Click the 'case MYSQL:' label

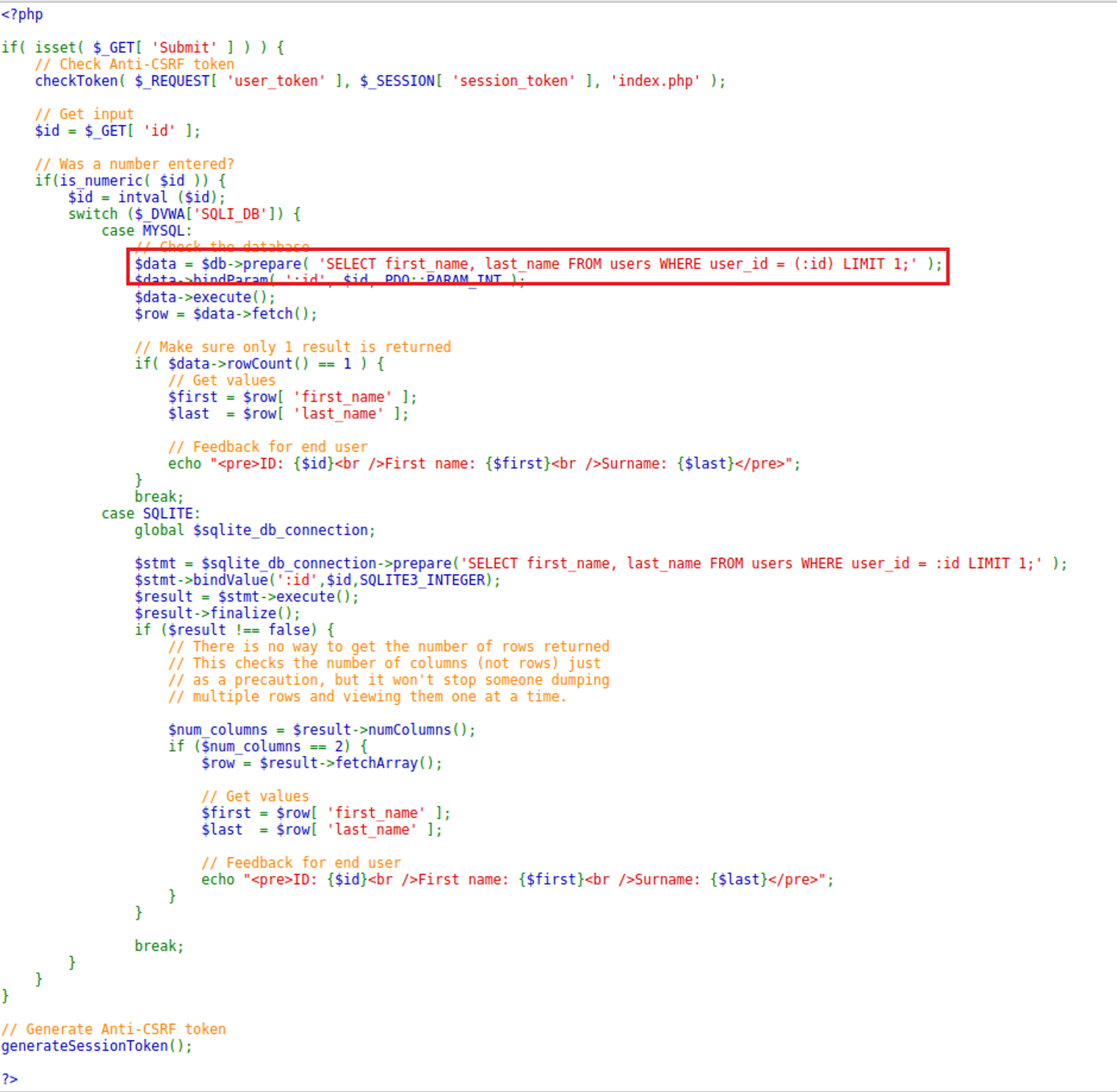[146, 231]
